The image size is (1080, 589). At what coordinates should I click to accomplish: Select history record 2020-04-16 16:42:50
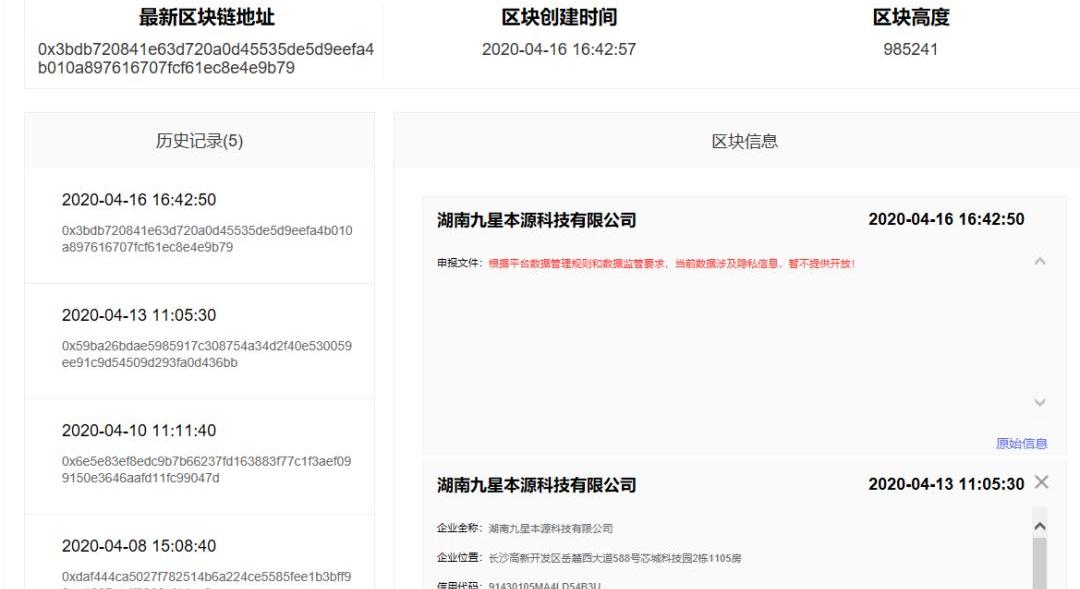(138, 200)
